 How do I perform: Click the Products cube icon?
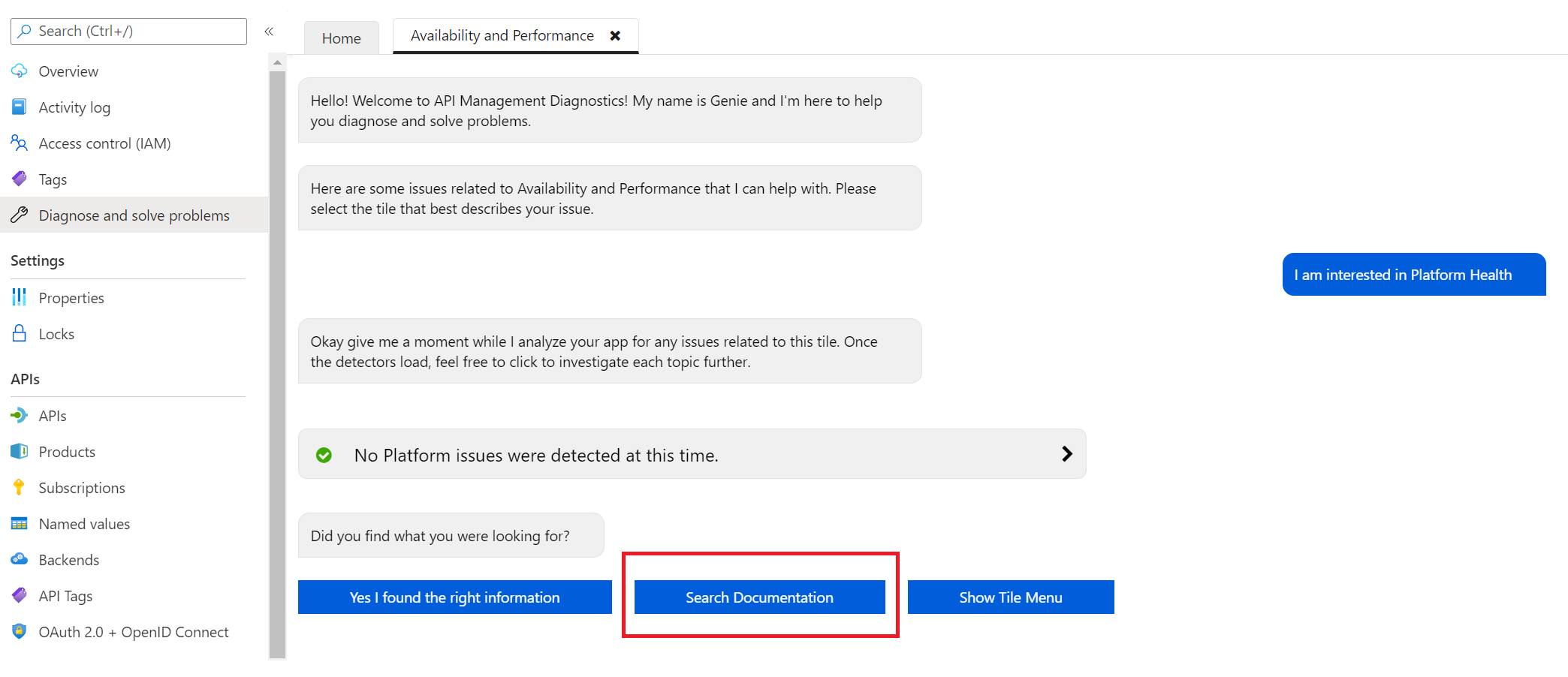19,451
